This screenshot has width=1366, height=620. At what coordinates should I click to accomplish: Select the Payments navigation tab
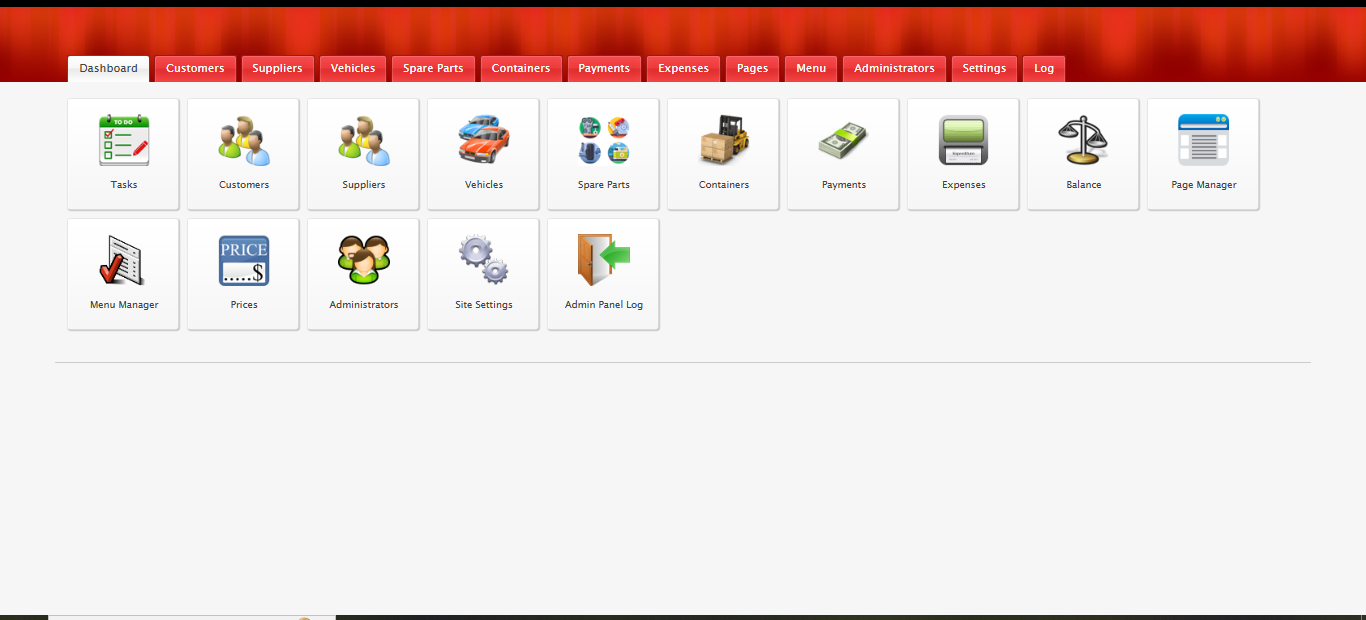click(x=604, y=69)
